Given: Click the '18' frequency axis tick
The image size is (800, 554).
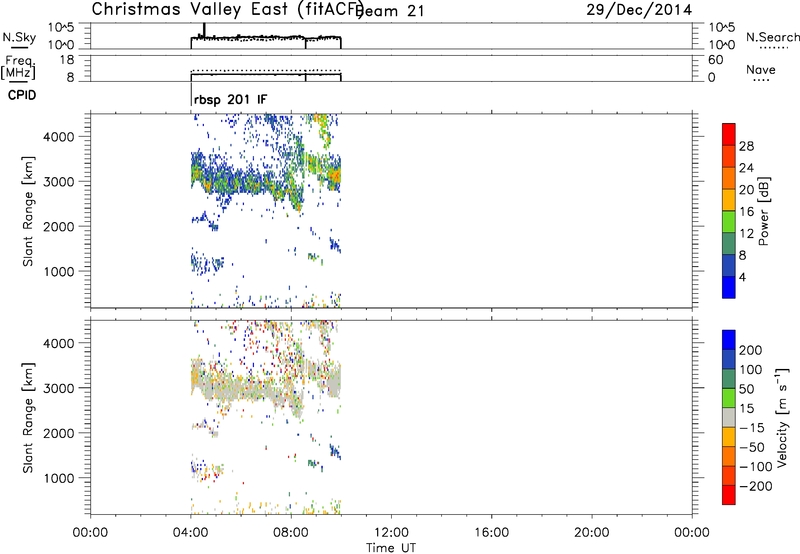Looking at the screenshot, I should click(67, 60).
